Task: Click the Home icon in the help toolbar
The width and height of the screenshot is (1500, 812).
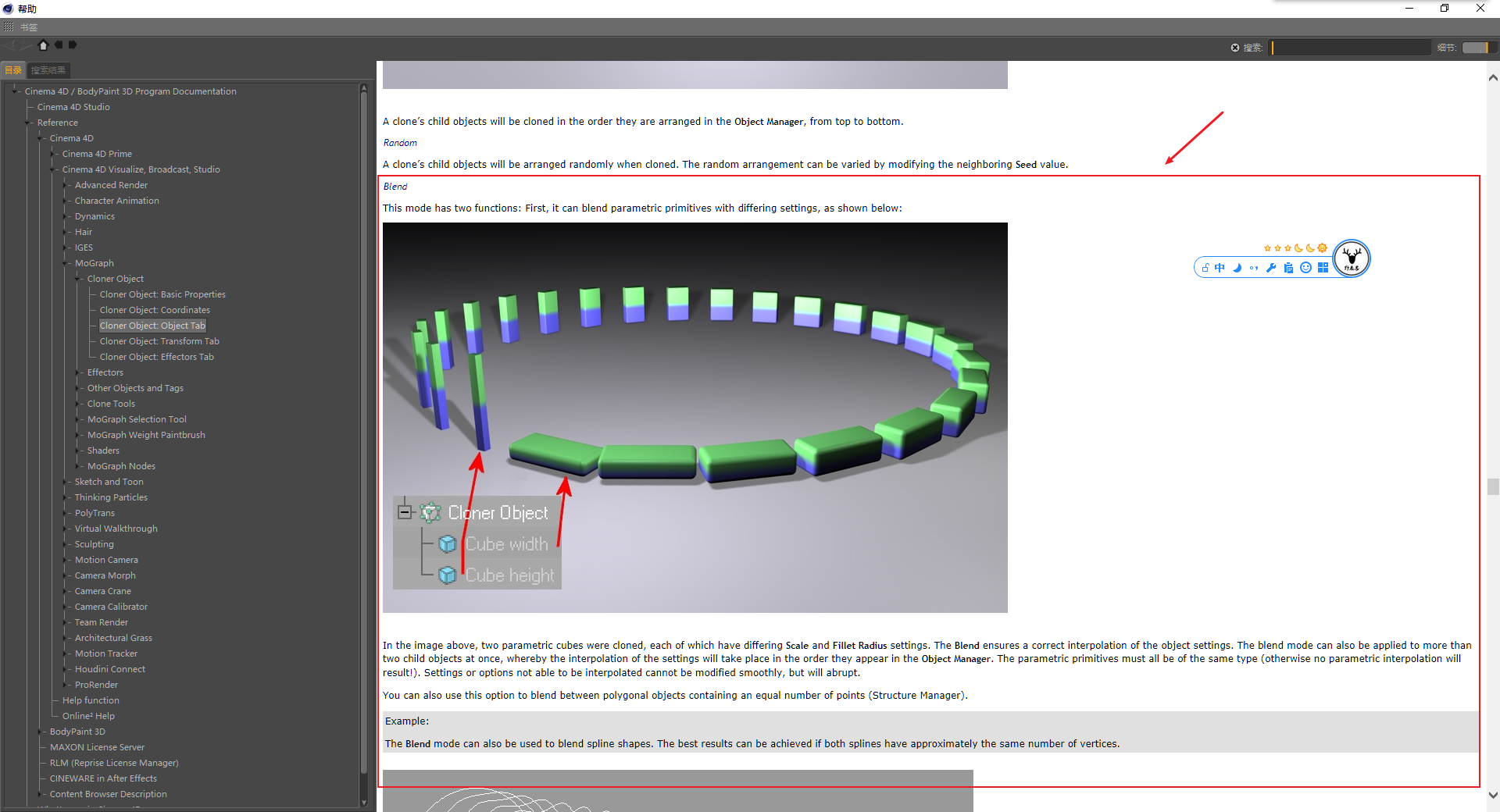Action: point(44,45)
